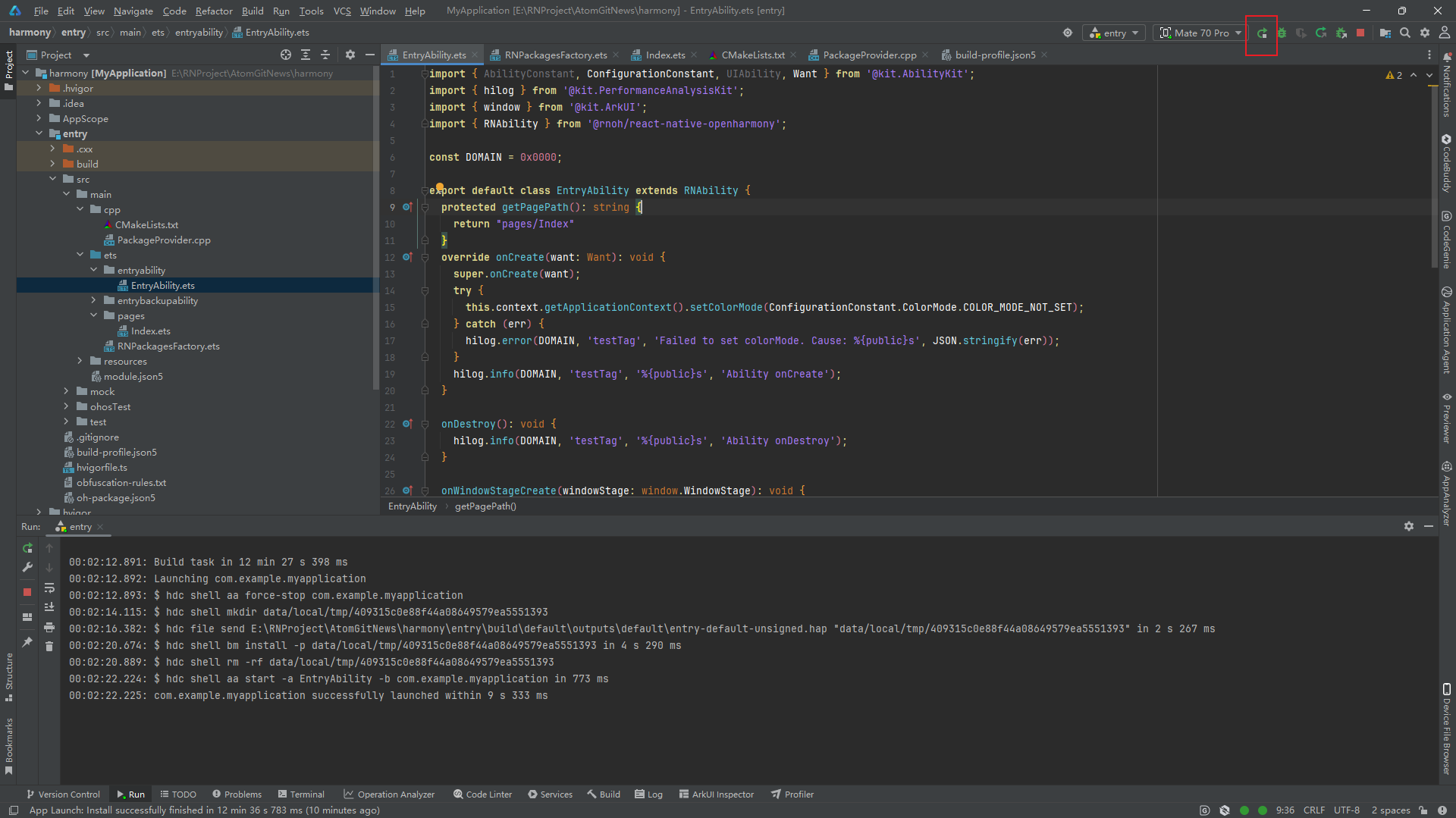Click the wrench icon in Run panel
This screenshot has width=1456, height=818.
point(27,567)
